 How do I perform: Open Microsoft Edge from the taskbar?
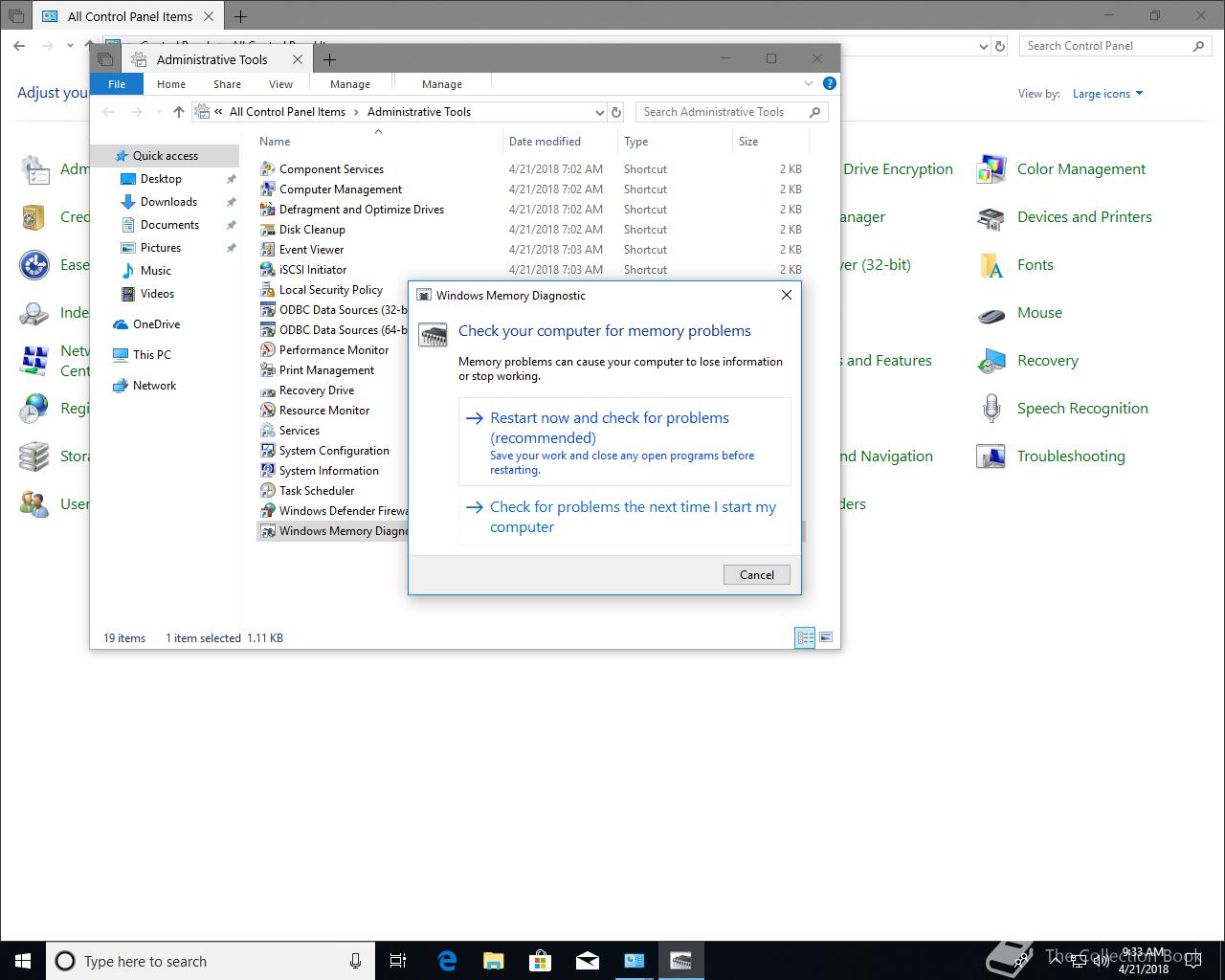[447, 961]
